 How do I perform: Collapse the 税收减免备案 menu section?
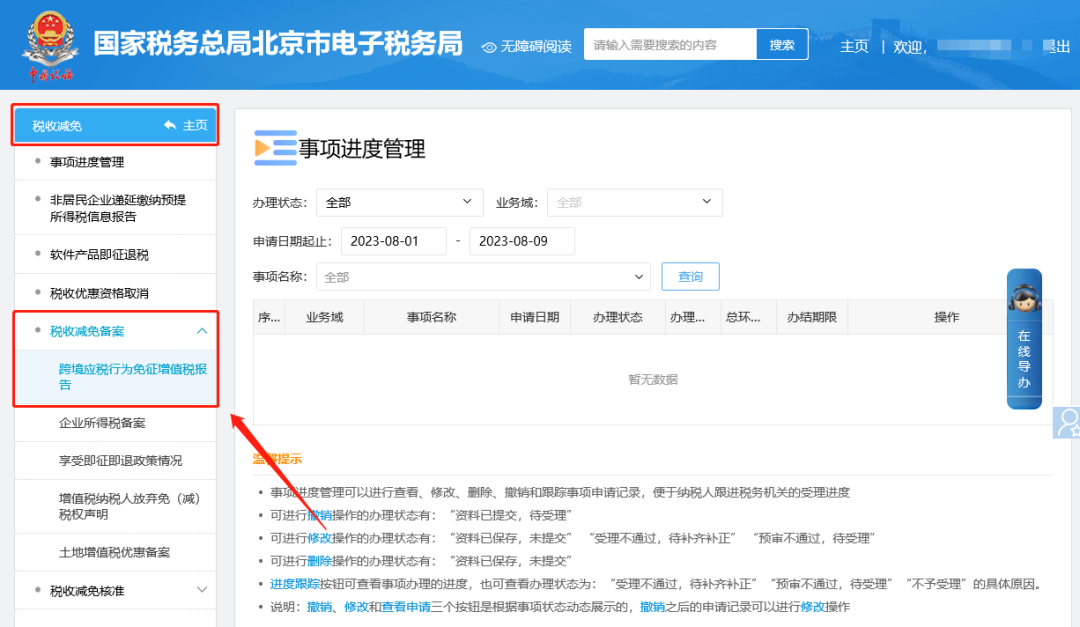[202, 331]
